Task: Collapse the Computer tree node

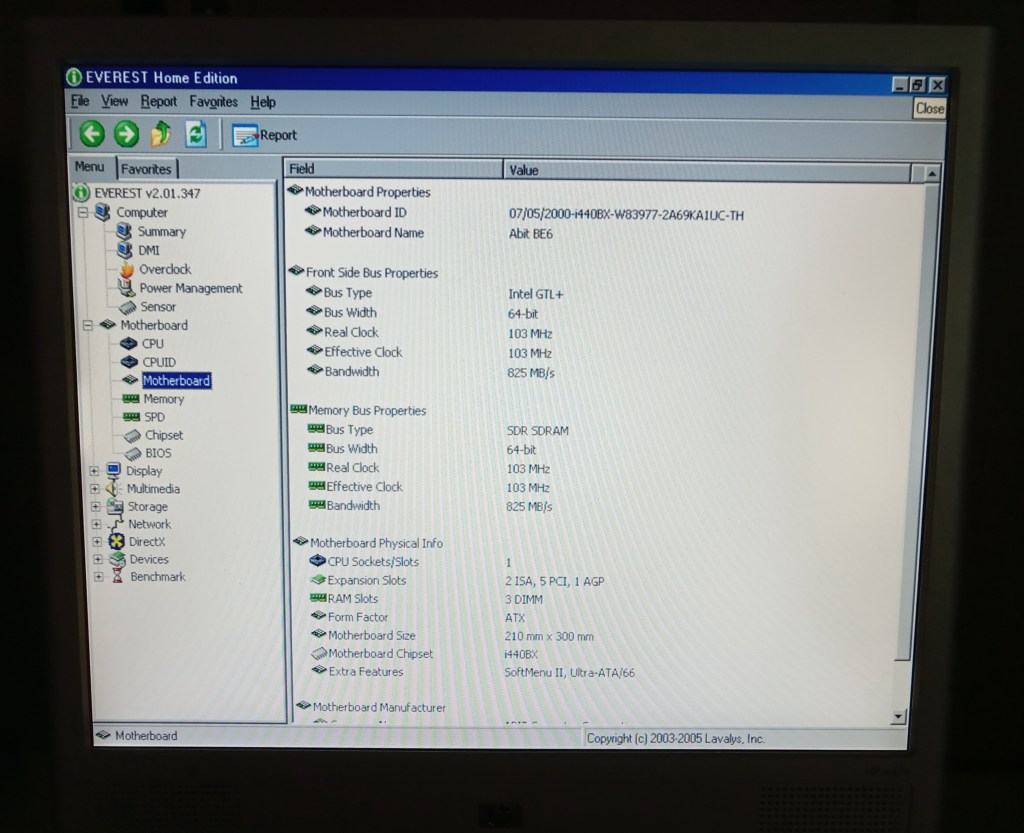Action: (84, 212)
